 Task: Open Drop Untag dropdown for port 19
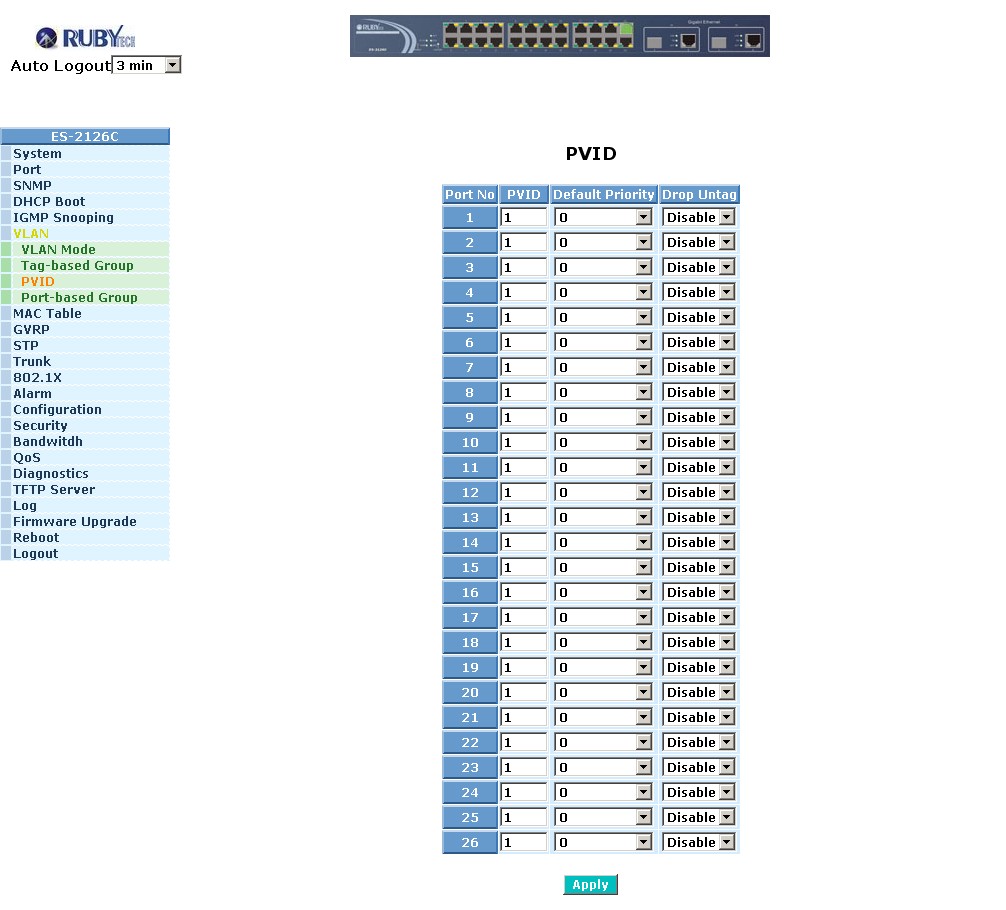(x=699, y=667)
